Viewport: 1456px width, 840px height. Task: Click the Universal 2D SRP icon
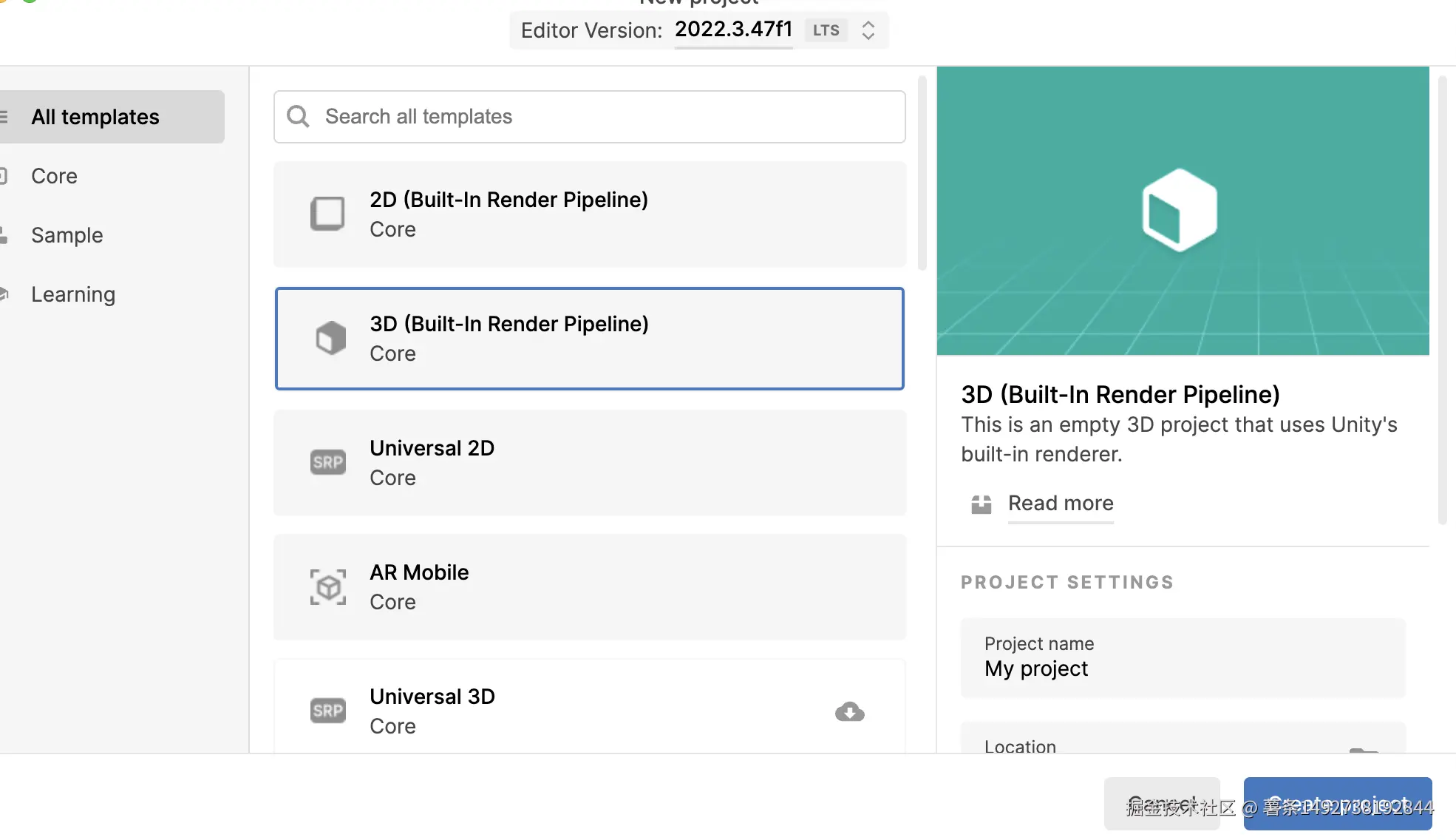tap(327, 462)
